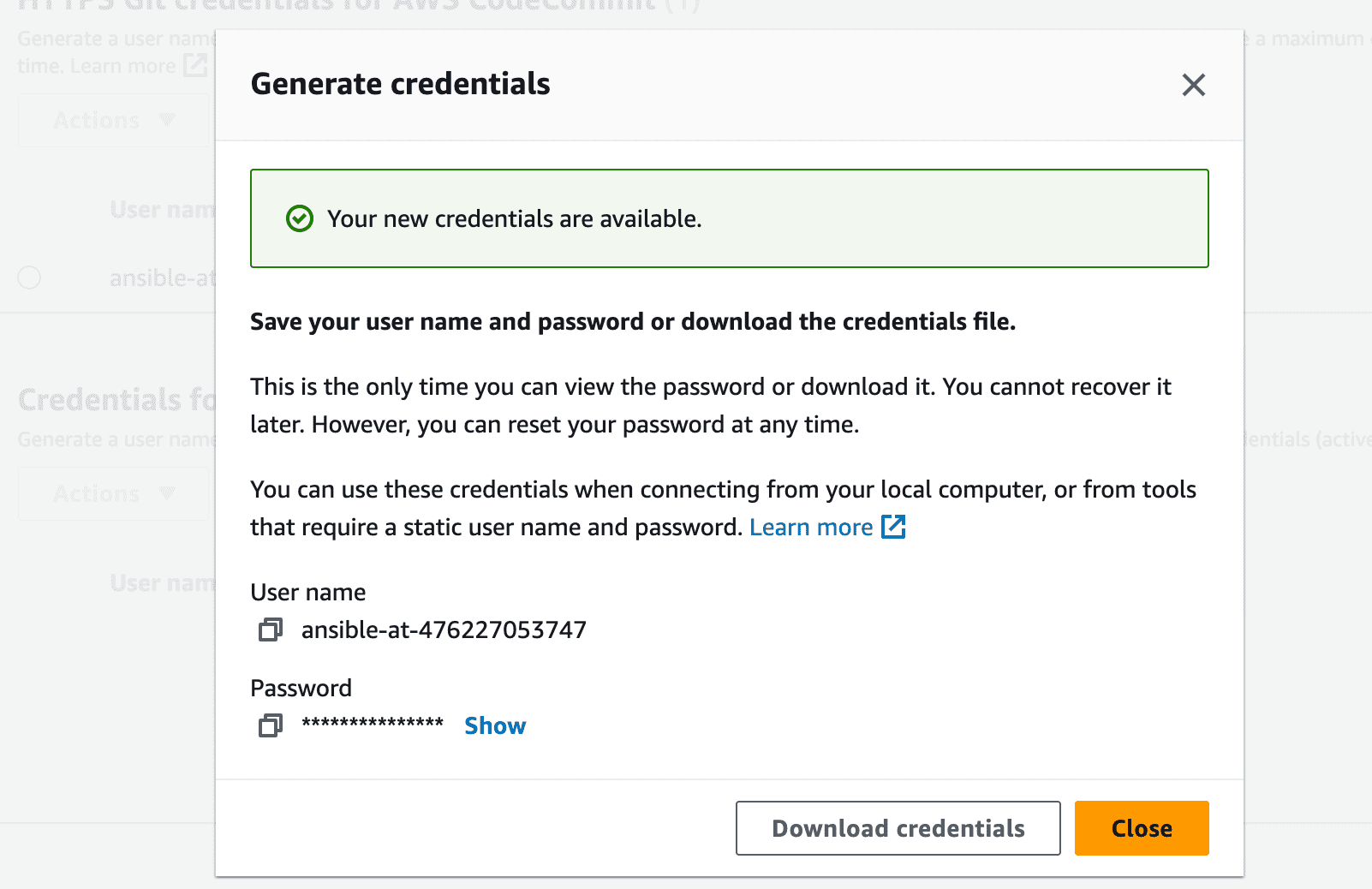Click the green success checkmark icon
1372x889 pixels.
click(x=300, y=219)
